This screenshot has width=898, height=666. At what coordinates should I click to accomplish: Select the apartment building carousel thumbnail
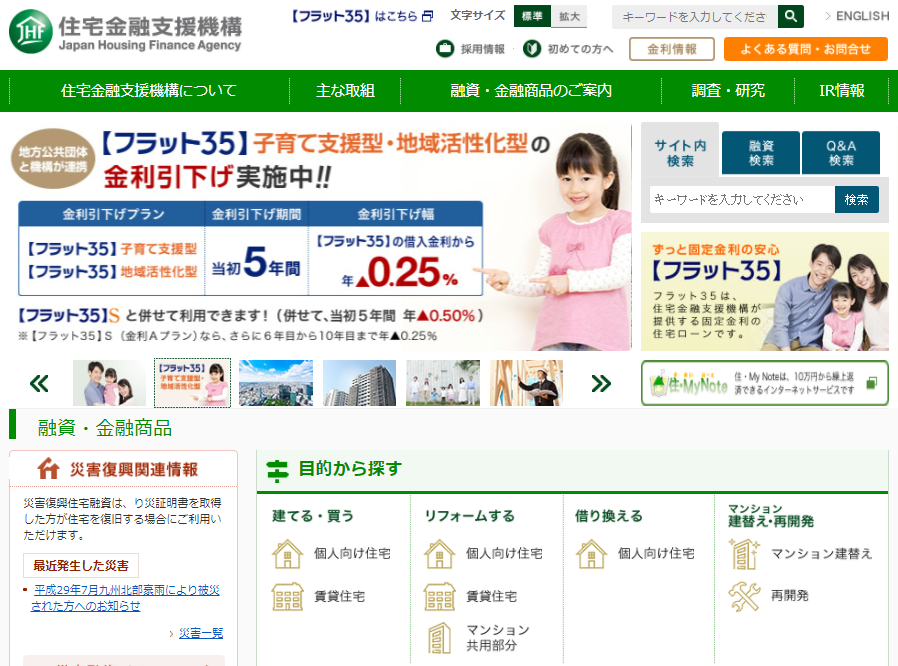pos(359,383)
